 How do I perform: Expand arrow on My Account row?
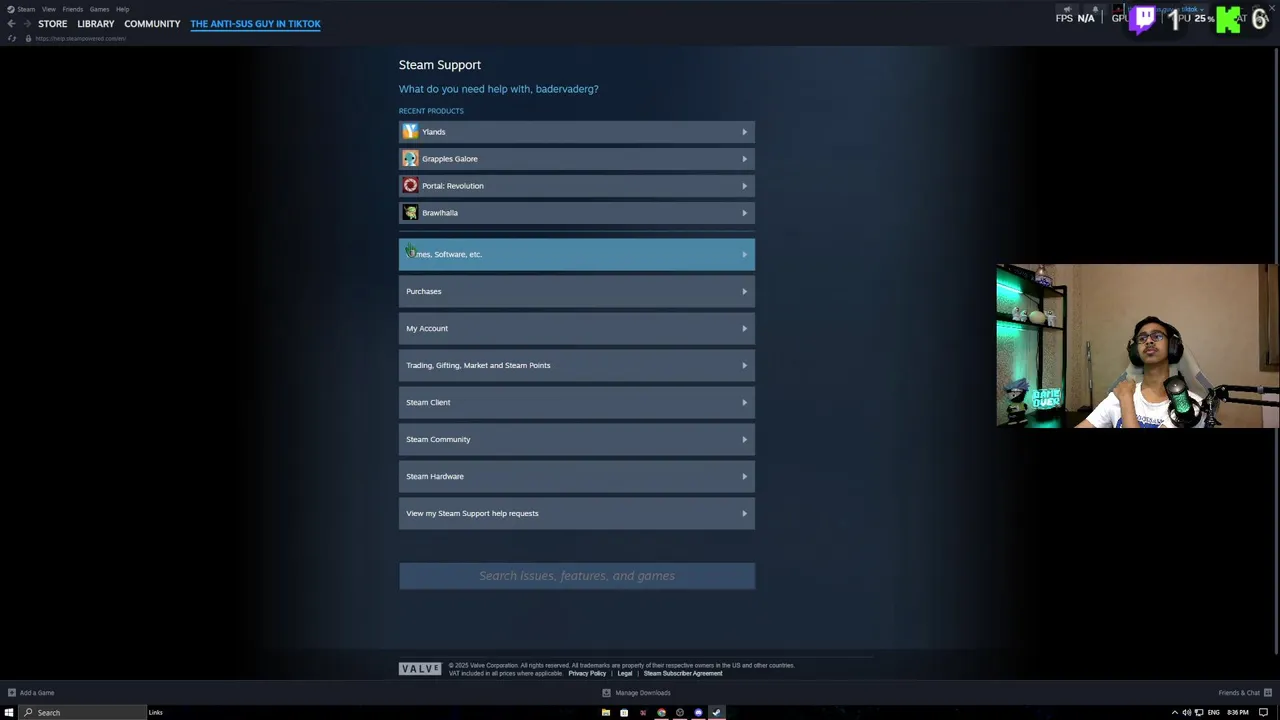coord(744,328)
